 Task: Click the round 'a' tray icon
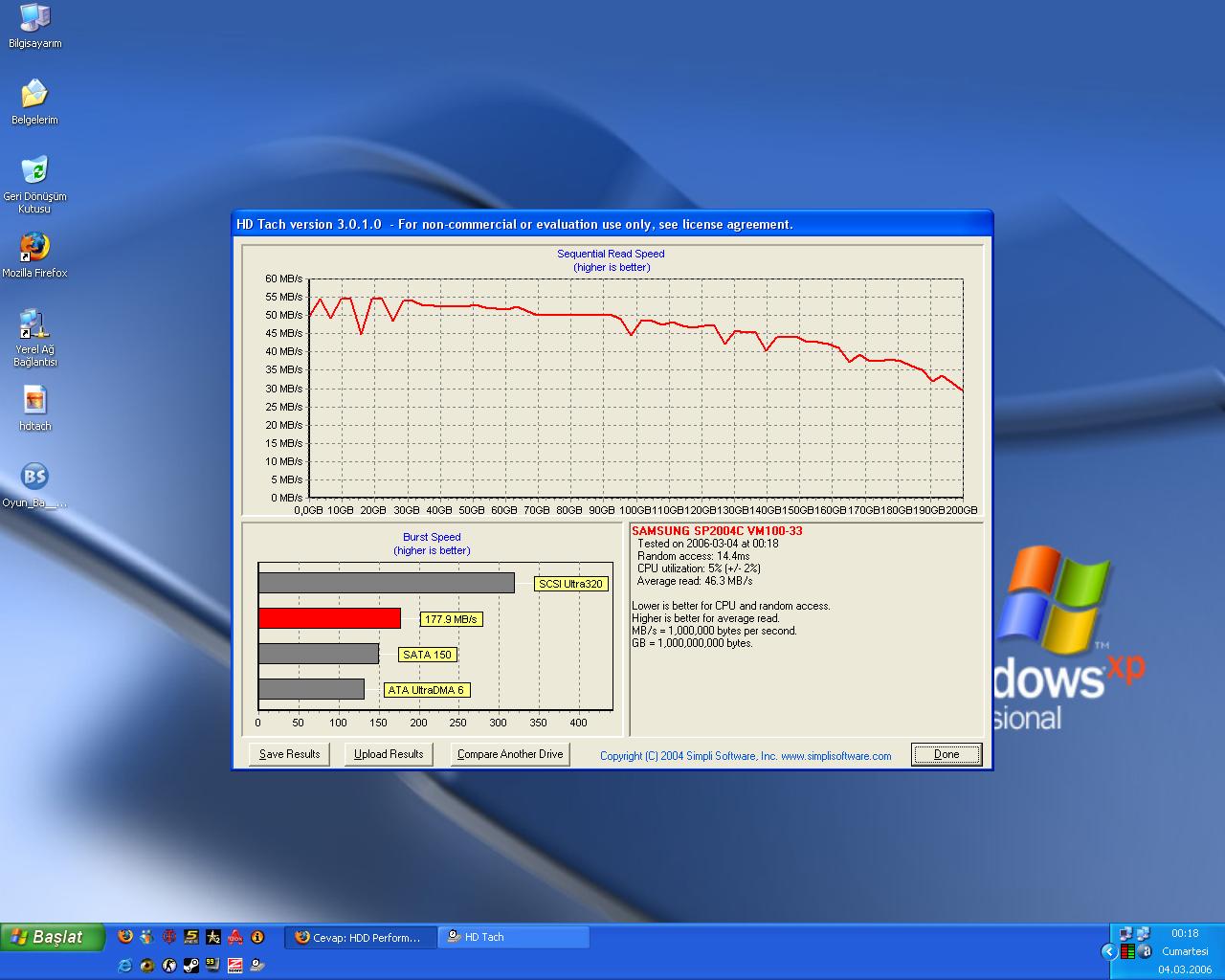point(1145,951)
